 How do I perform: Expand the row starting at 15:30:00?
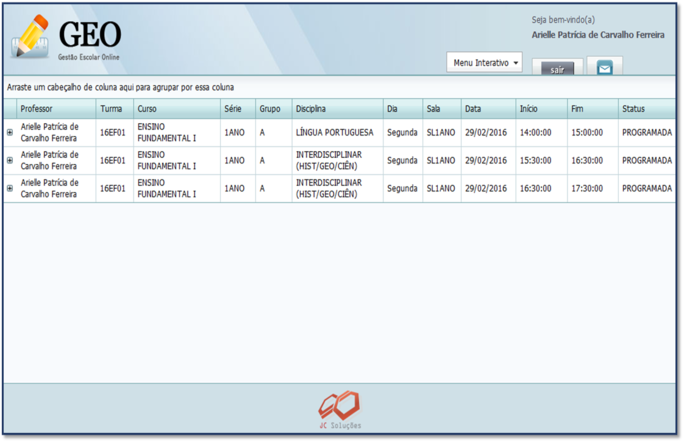(x=10, y=160)
